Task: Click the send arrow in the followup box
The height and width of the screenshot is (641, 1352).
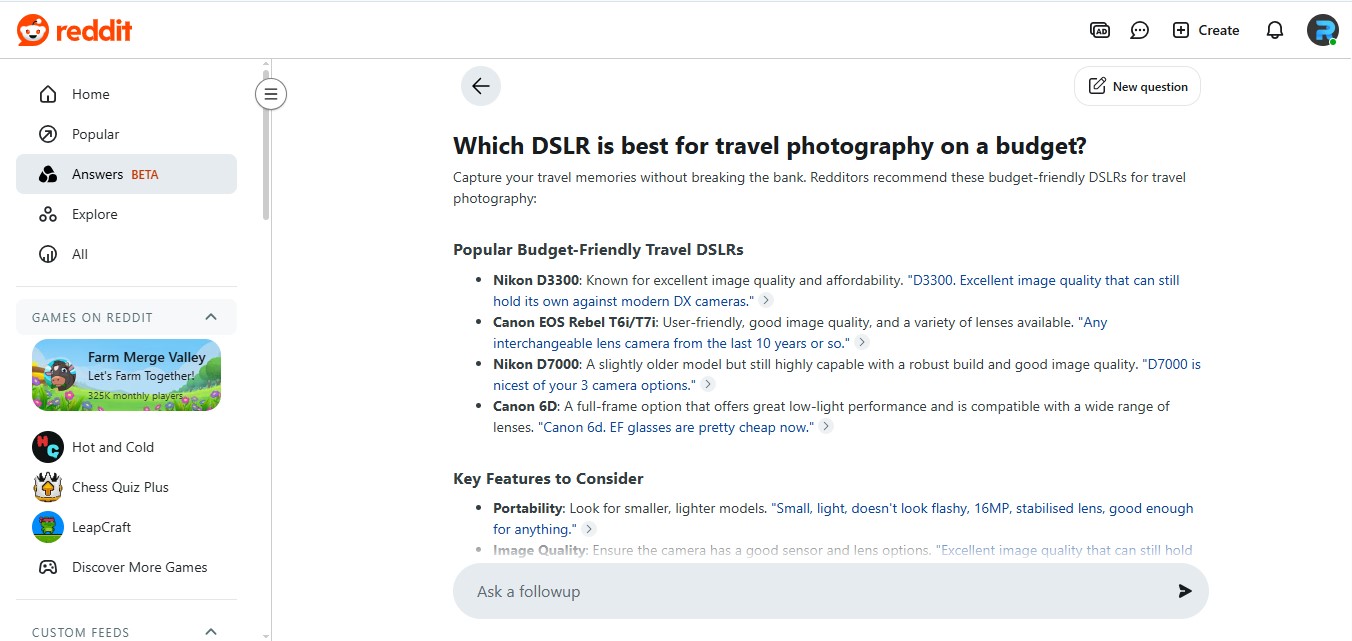Action: [x=1185, y=591]
